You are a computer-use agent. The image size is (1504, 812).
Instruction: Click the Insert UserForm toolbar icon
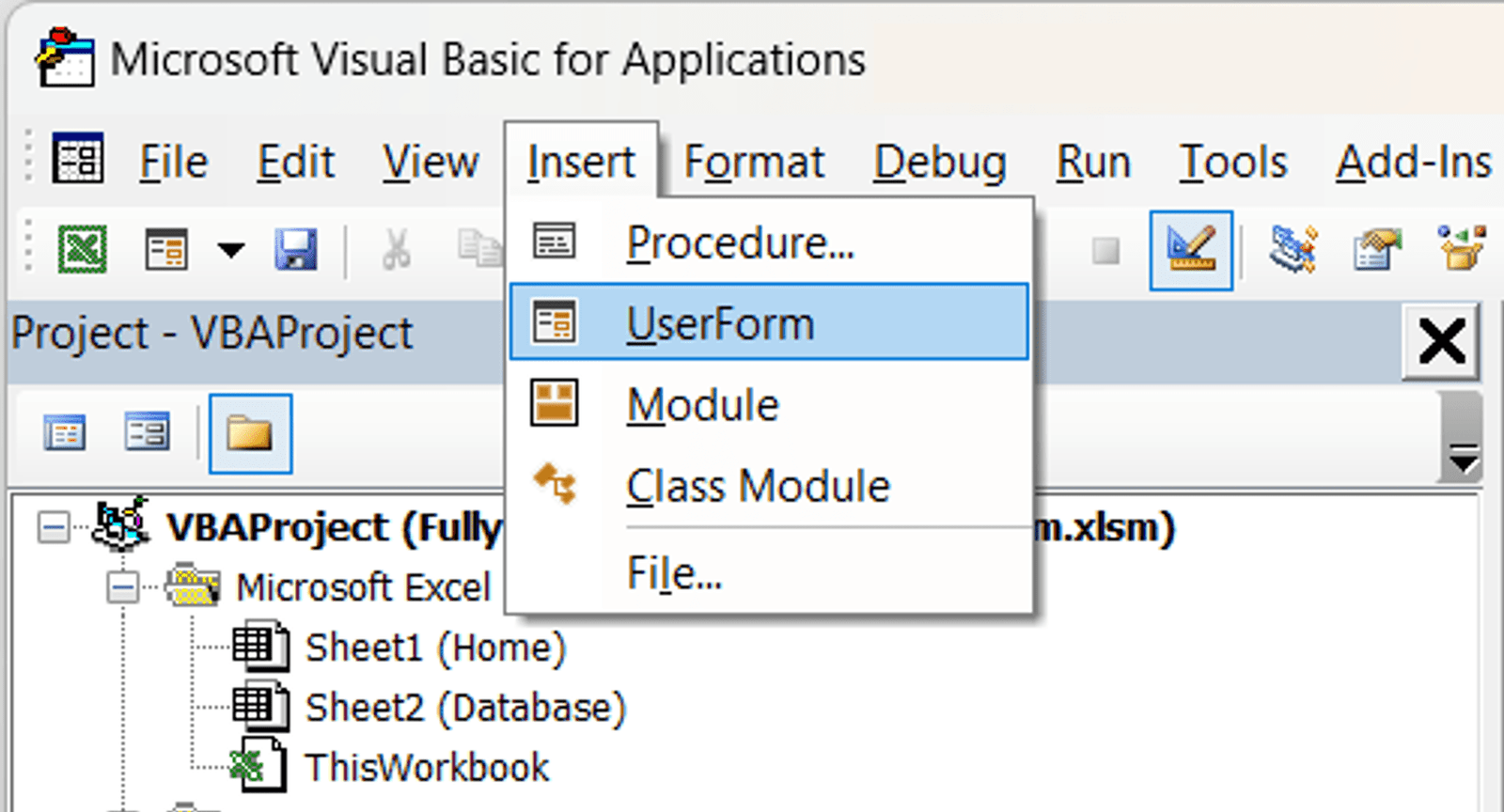167,250
